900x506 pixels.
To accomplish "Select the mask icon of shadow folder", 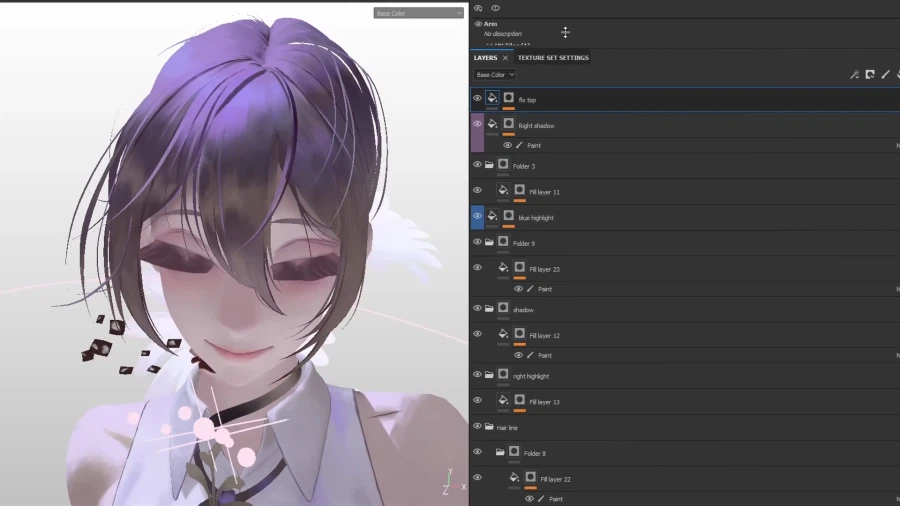I will 503,308.
